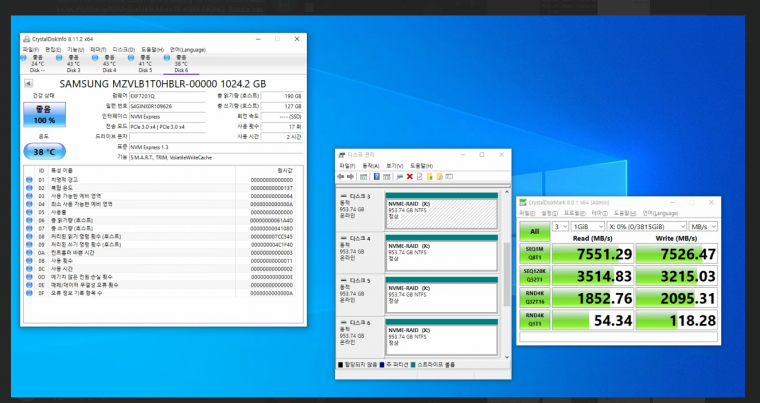
Task: Click the empty comment field below CrystalDiskMark results
Action: (618, 337)
